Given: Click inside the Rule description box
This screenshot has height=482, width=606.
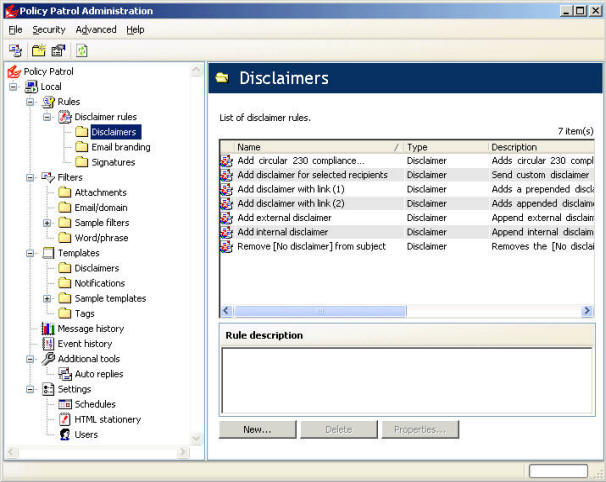Looking at the screenshot, I should click(x=407, y=381).
